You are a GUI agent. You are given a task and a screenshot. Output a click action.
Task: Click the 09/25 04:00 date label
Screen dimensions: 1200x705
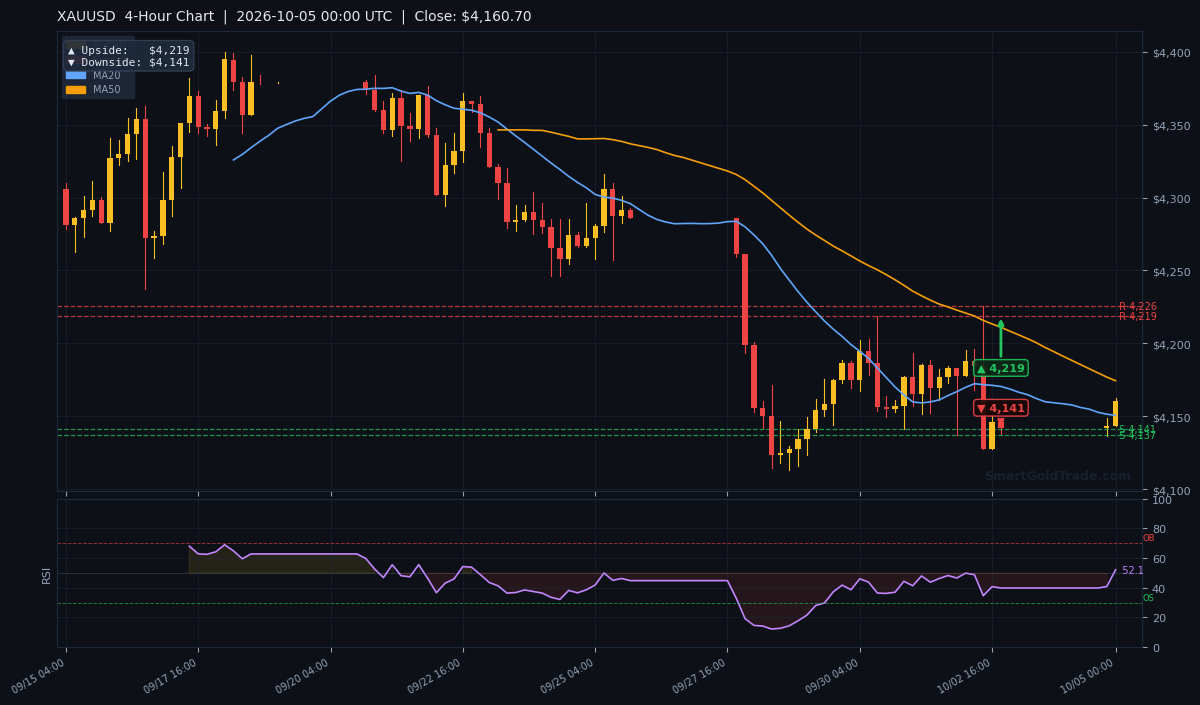pos(567,676)
